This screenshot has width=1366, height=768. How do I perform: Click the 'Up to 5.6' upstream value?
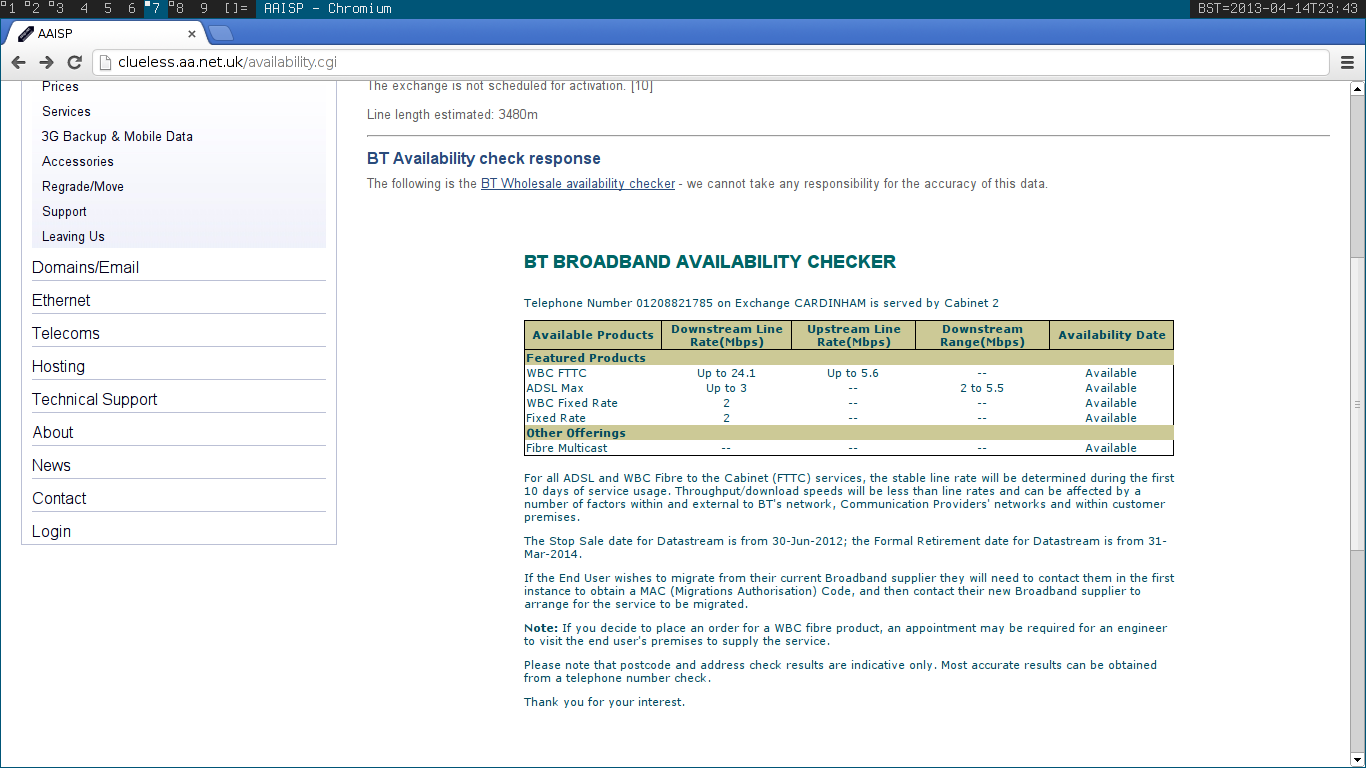(x=853, y=373)
